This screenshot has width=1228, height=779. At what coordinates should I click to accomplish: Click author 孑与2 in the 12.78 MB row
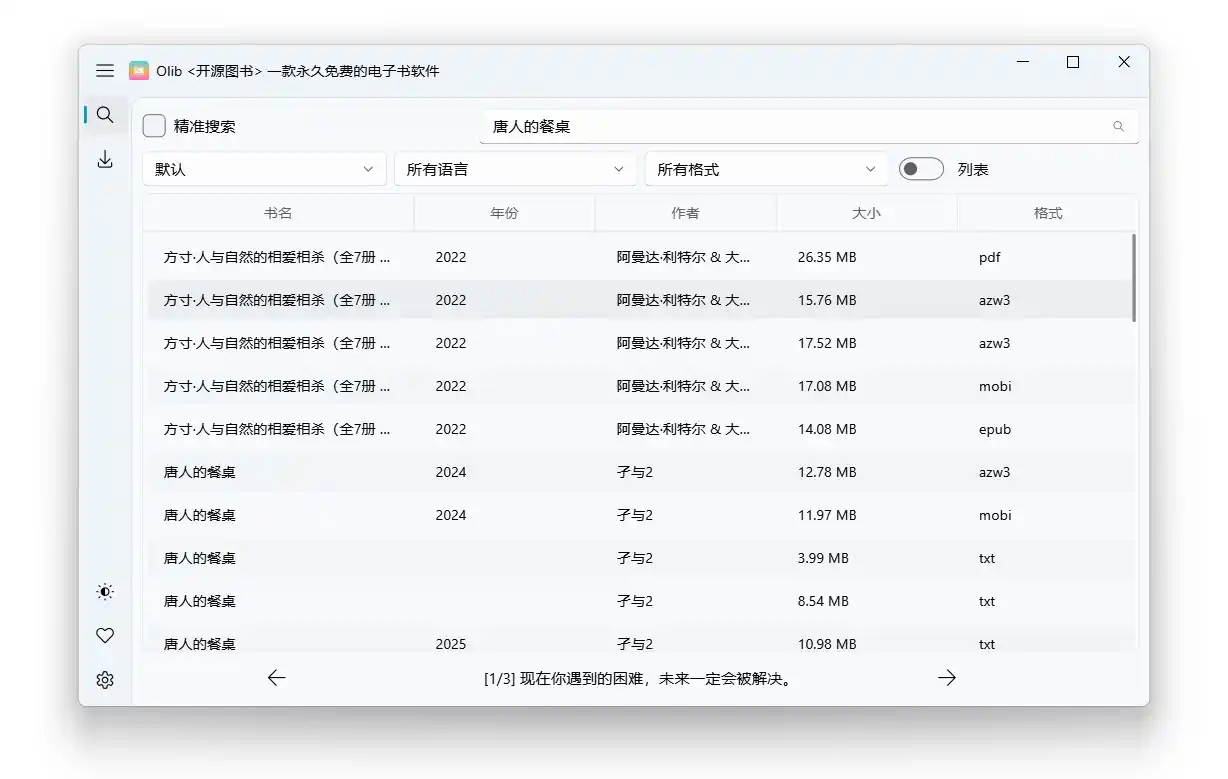(x=635, y=472)
